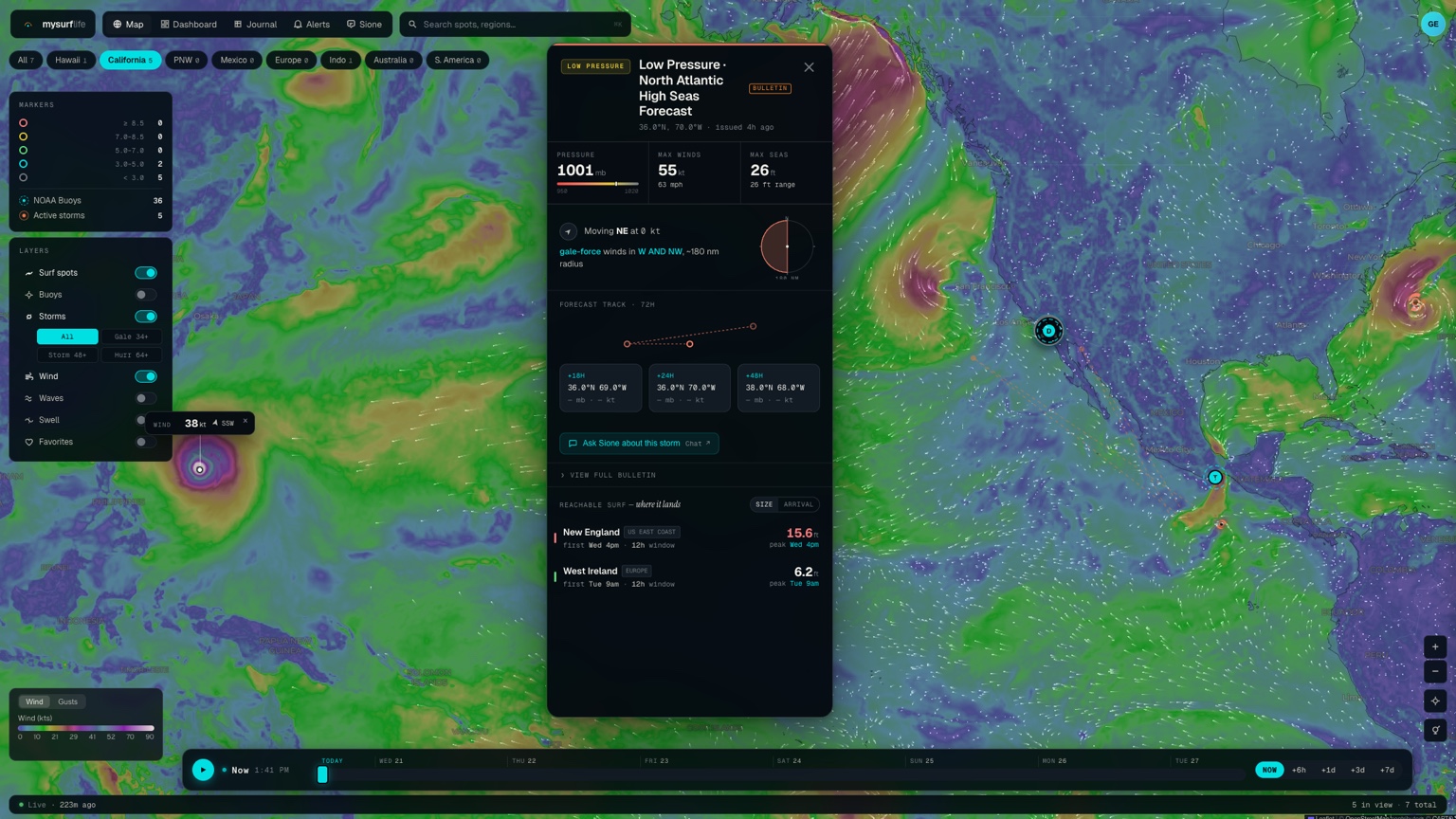The image size is (1456, 819).
Task: Open the Alerts tab
Action: coord(311,24)
